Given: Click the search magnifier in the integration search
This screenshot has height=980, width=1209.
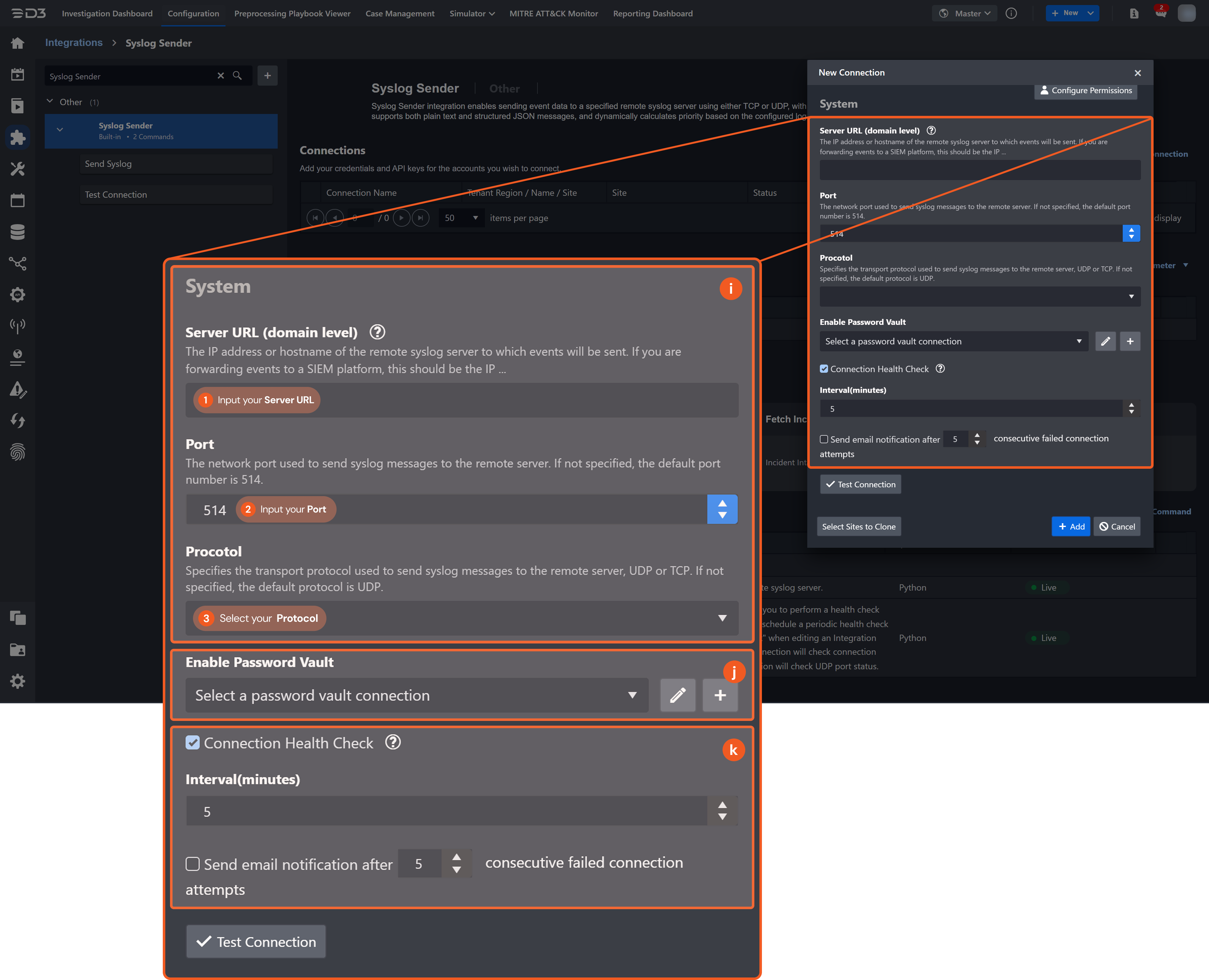Looking at the screenshot, I should point(238,76).
